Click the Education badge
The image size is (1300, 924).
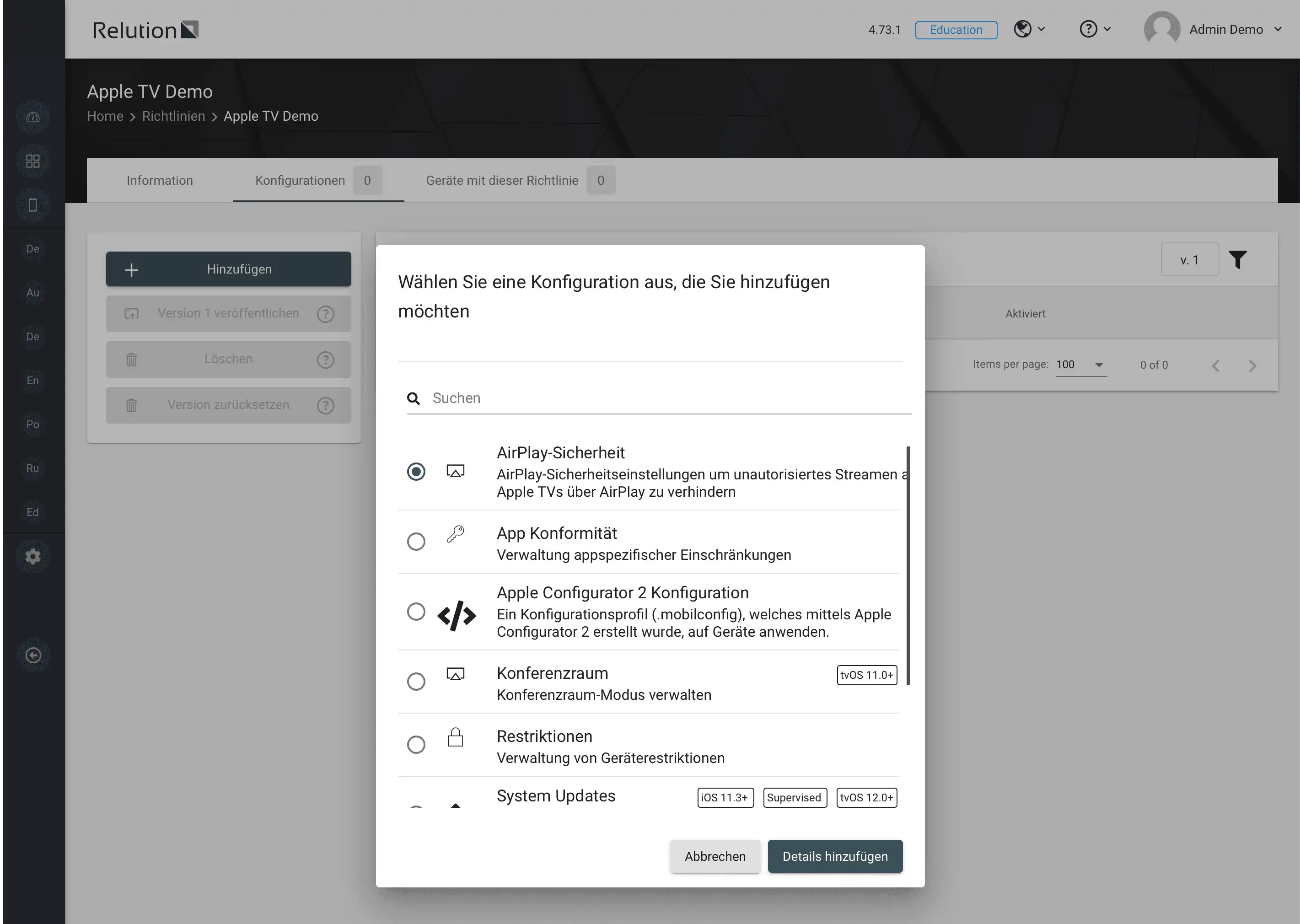(956, 30)
